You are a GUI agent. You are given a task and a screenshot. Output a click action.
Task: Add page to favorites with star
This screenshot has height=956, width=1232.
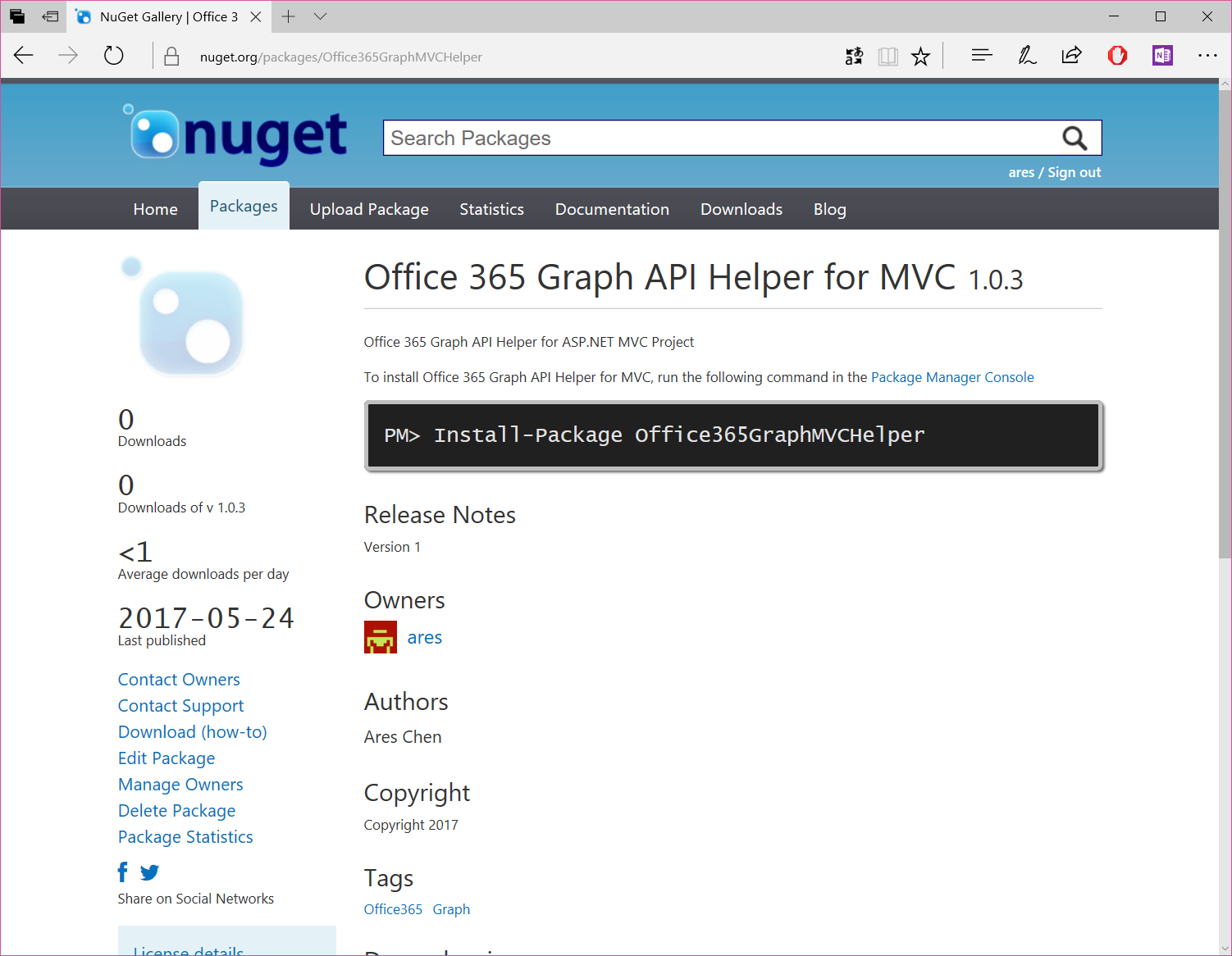[x=920, y=57]
